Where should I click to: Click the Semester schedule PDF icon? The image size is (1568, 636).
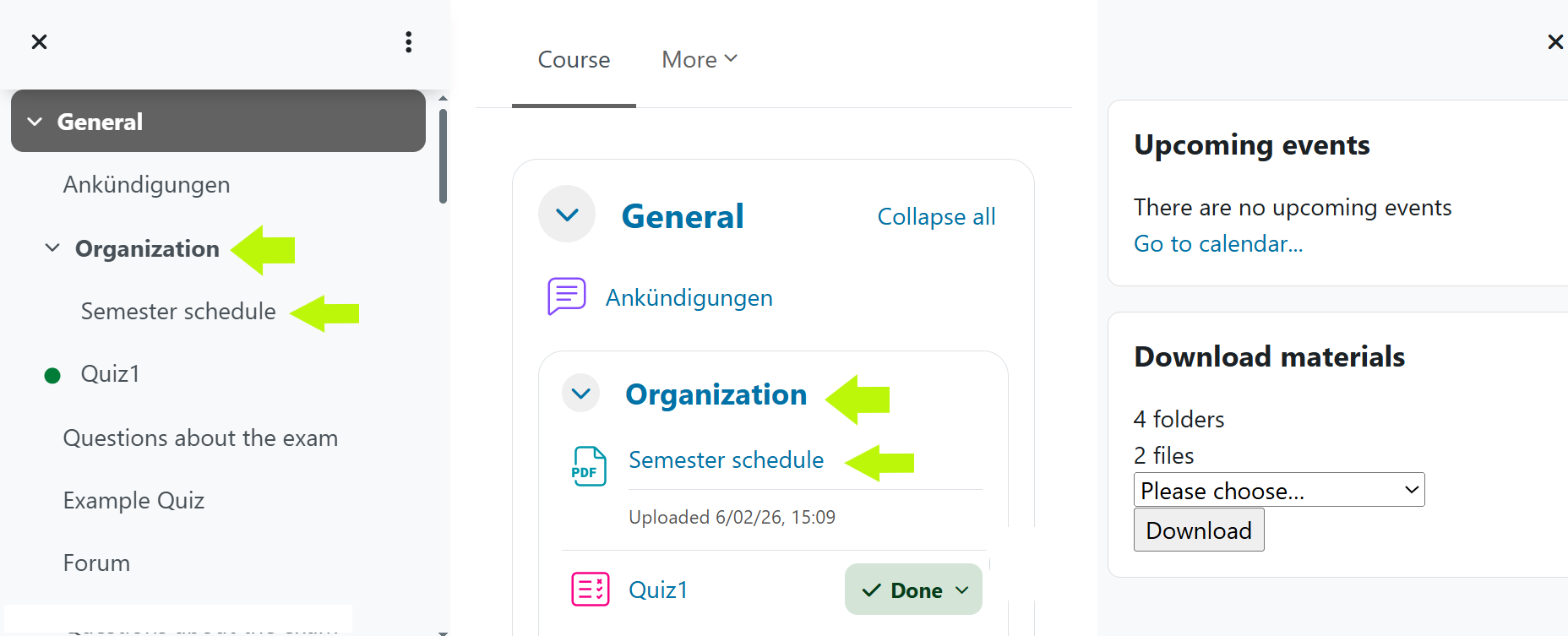click(x=589, y=465)
